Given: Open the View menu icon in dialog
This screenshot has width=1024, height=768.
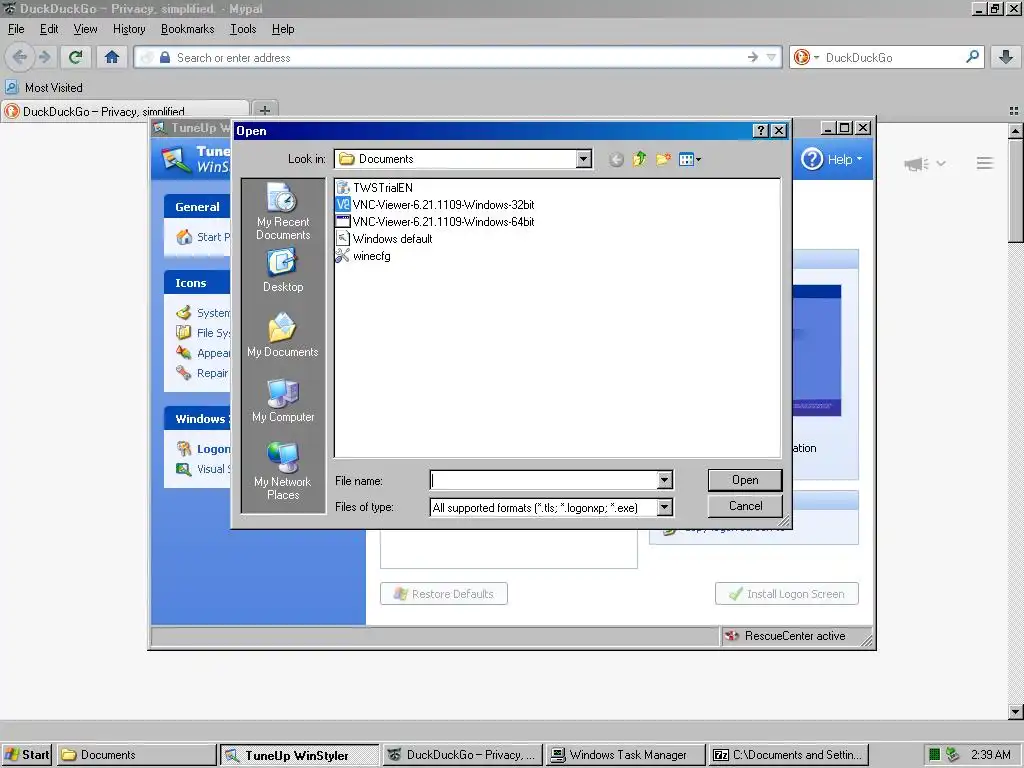Looking at the screenshot, I should (690, 159).
